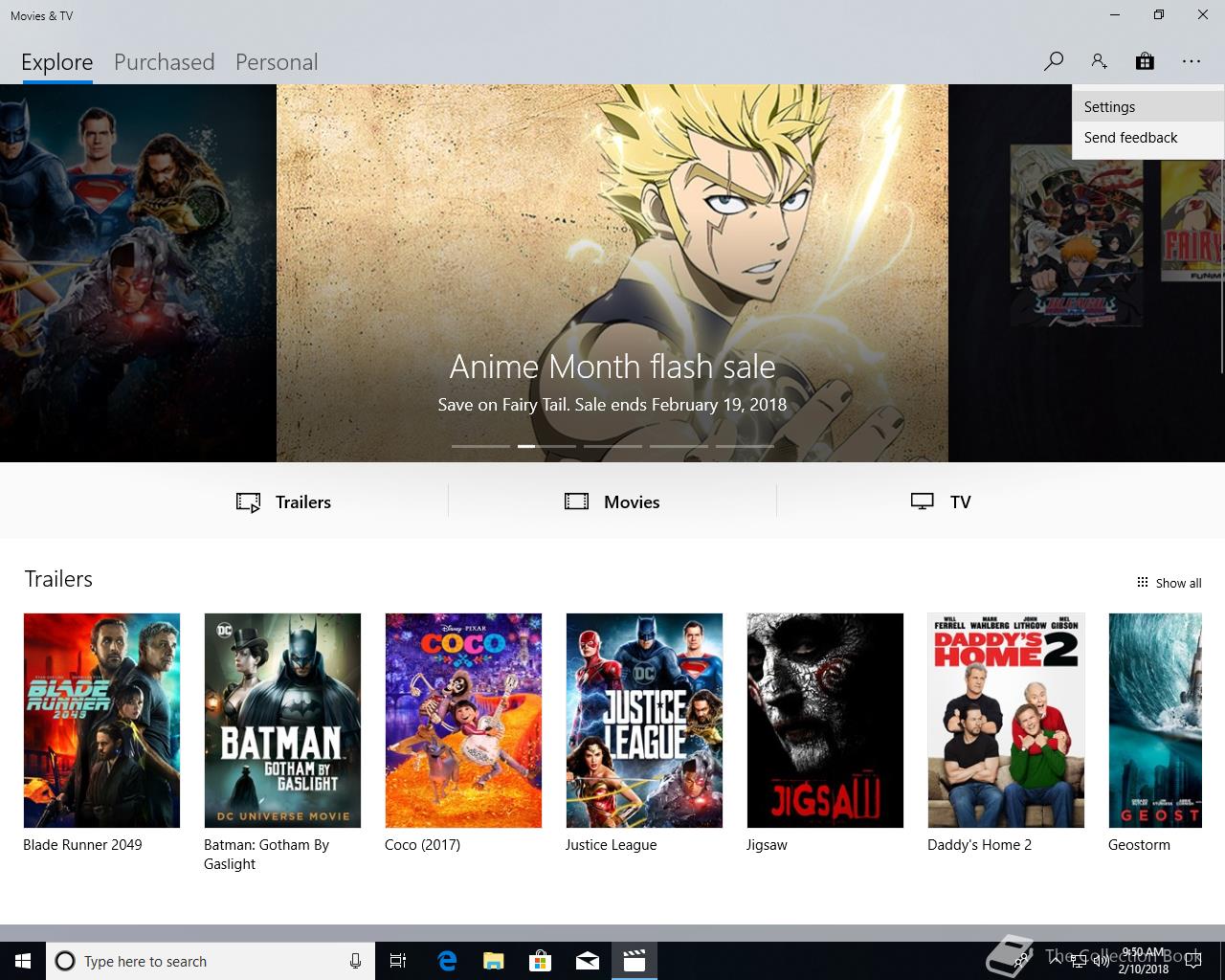Screen dimensions: 1225x980
Task: Select Settings from the dropdown menu
Action: (1148, 107)
